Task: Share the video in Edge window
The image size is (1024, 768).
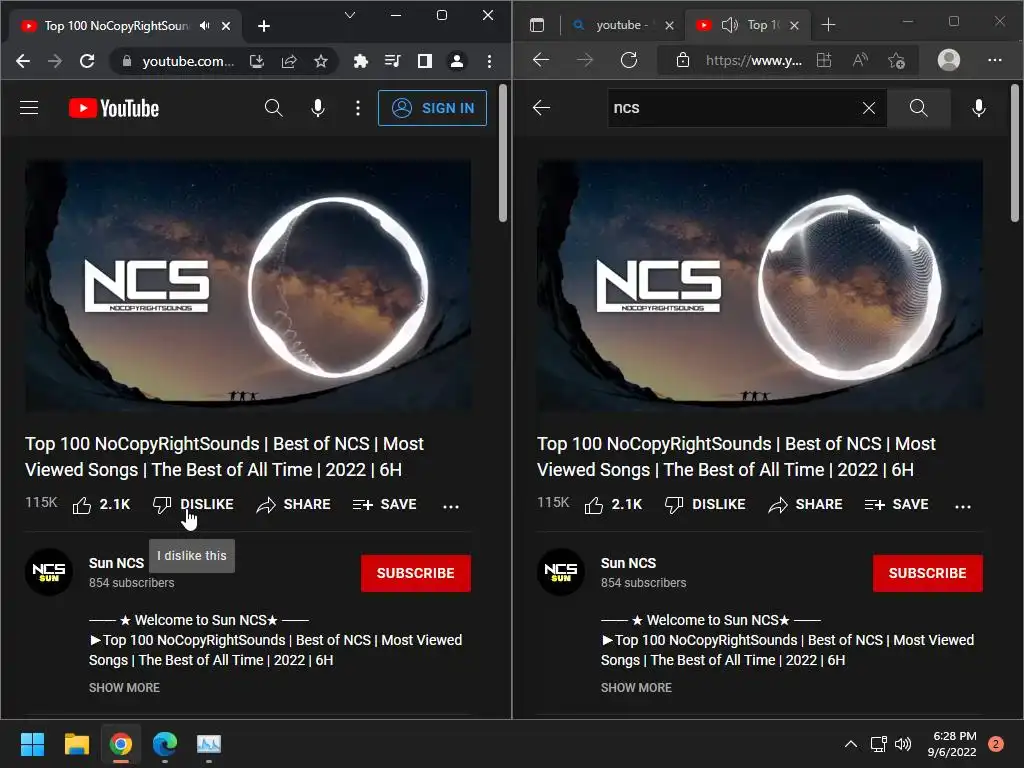Action: (806, 505)
